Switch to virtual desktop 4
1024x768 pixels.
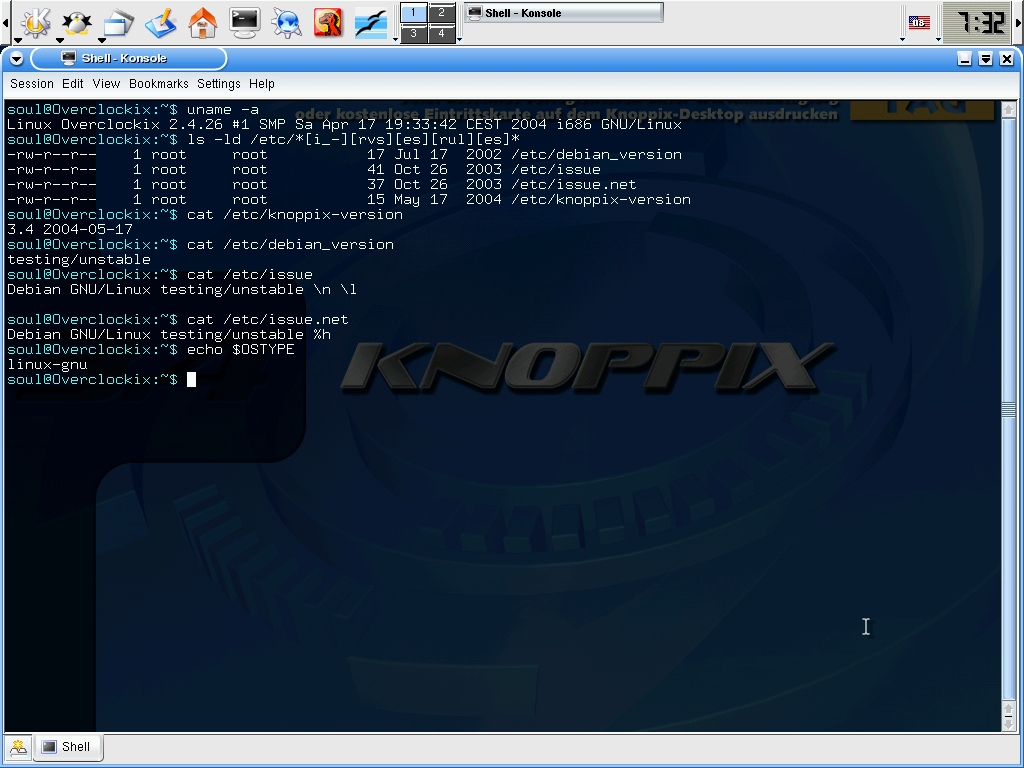[x=441, y=33]
